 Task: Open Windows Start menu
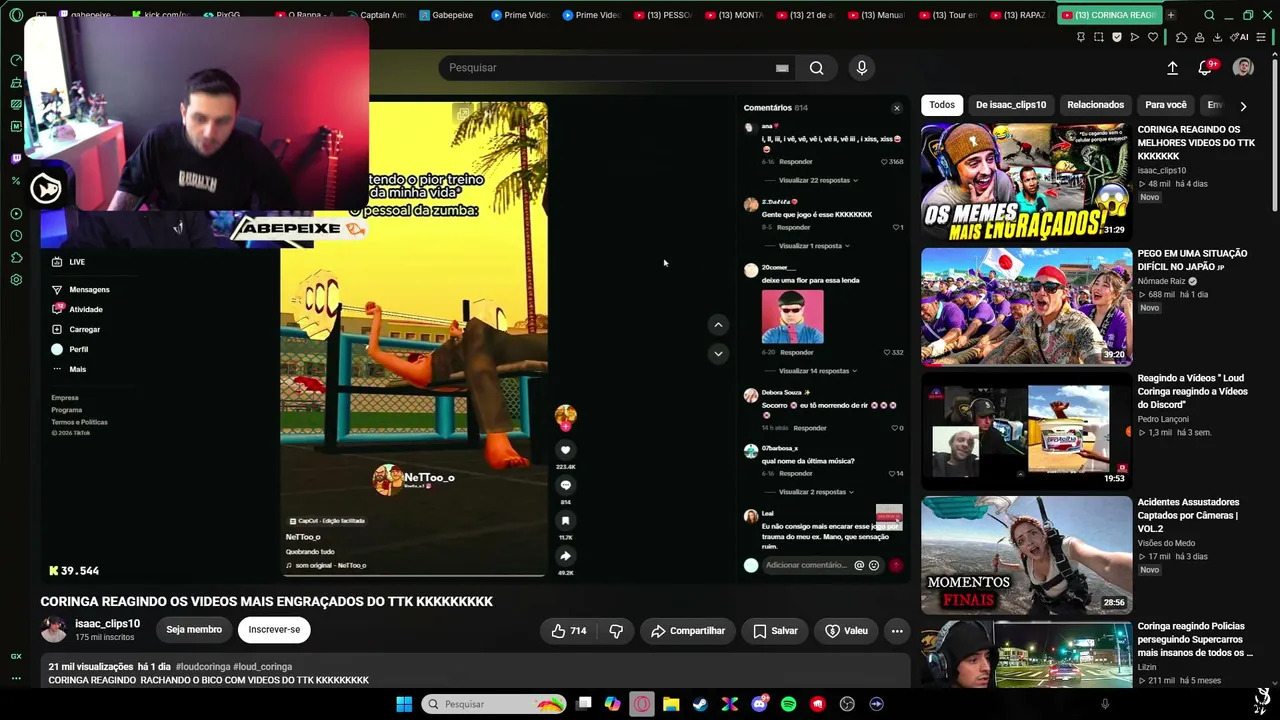404,704
